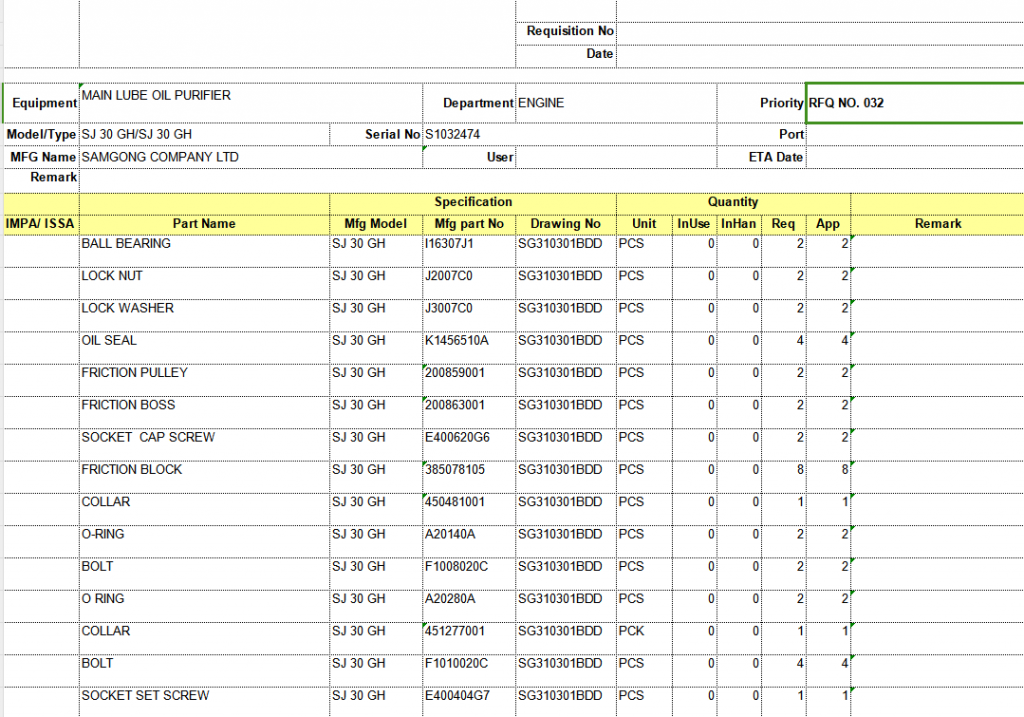Click the empty Requisition No field
This screenshot has width=1024, height=717.
tap(818, 31)
